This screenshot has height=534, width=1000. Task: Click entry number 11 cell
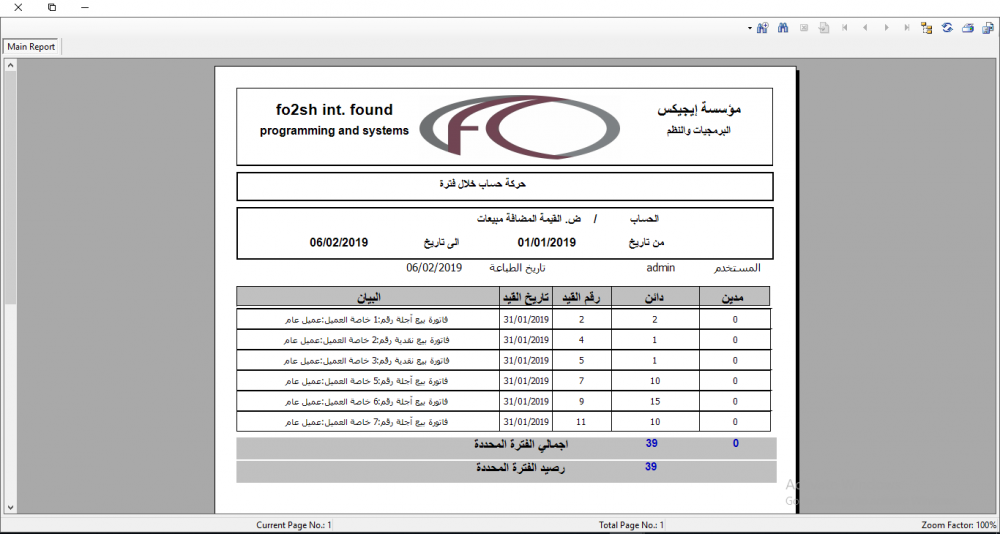581,422
